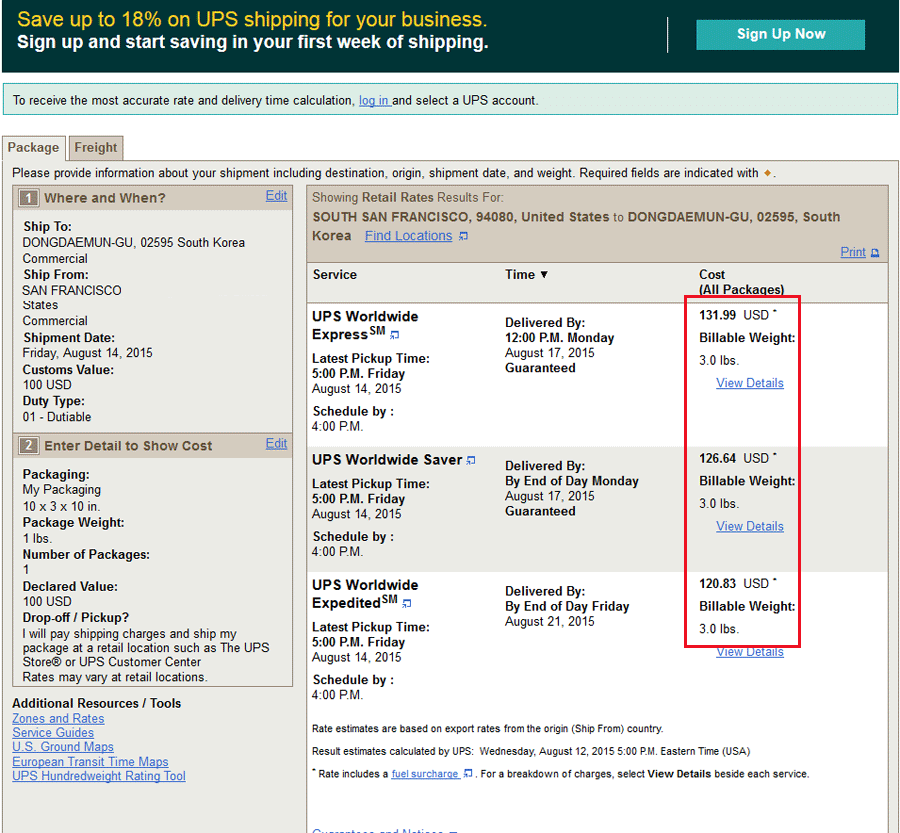900x833 pixels.
Task: Click the step 1 number icon
Action: click(x=29, y=198)
